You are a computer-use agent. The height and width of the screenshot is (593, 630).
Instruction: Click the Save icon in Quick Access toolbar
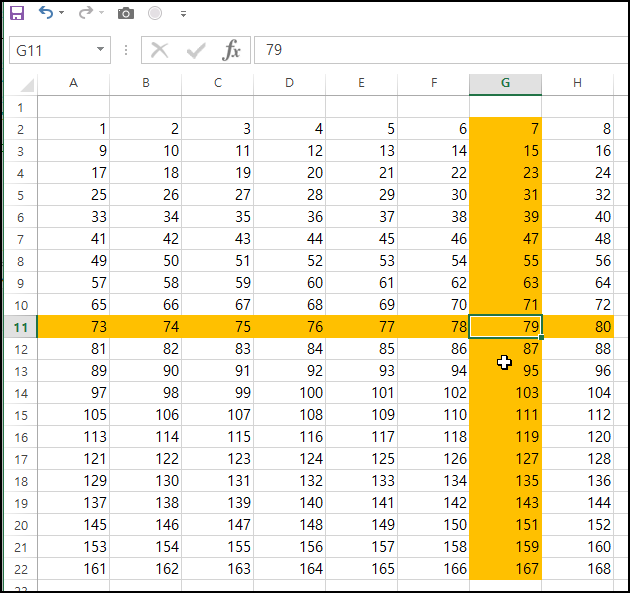(x=17, y=13)
